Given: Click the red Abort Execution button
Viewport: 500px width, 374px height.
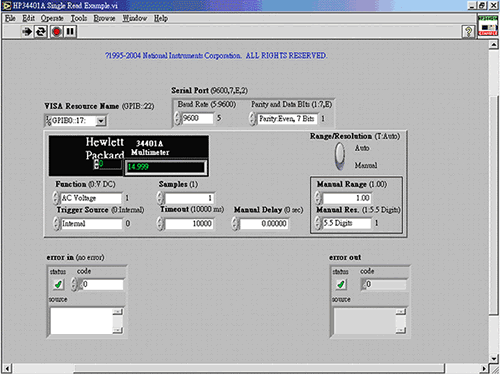Looking at the screenshot, I should pyautogui.click(x=56, y=32).
